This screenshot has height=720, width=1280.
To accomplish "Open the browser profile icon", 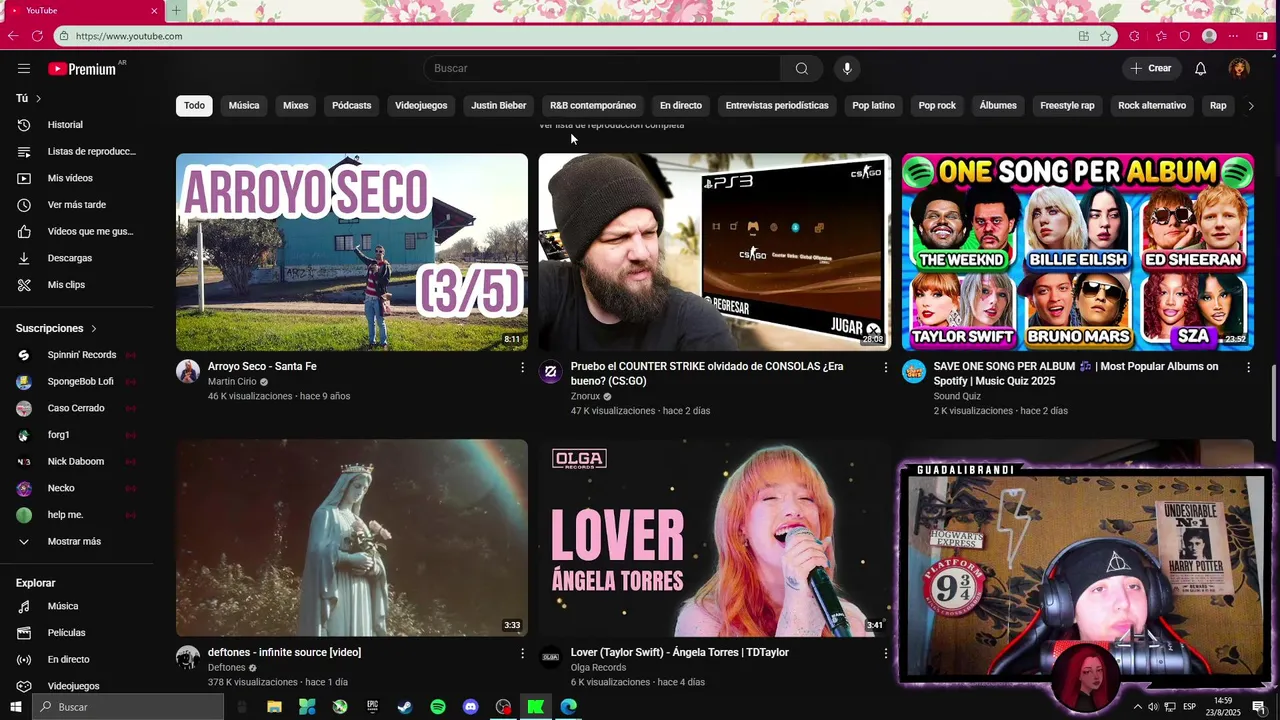I will point(1209,36).
